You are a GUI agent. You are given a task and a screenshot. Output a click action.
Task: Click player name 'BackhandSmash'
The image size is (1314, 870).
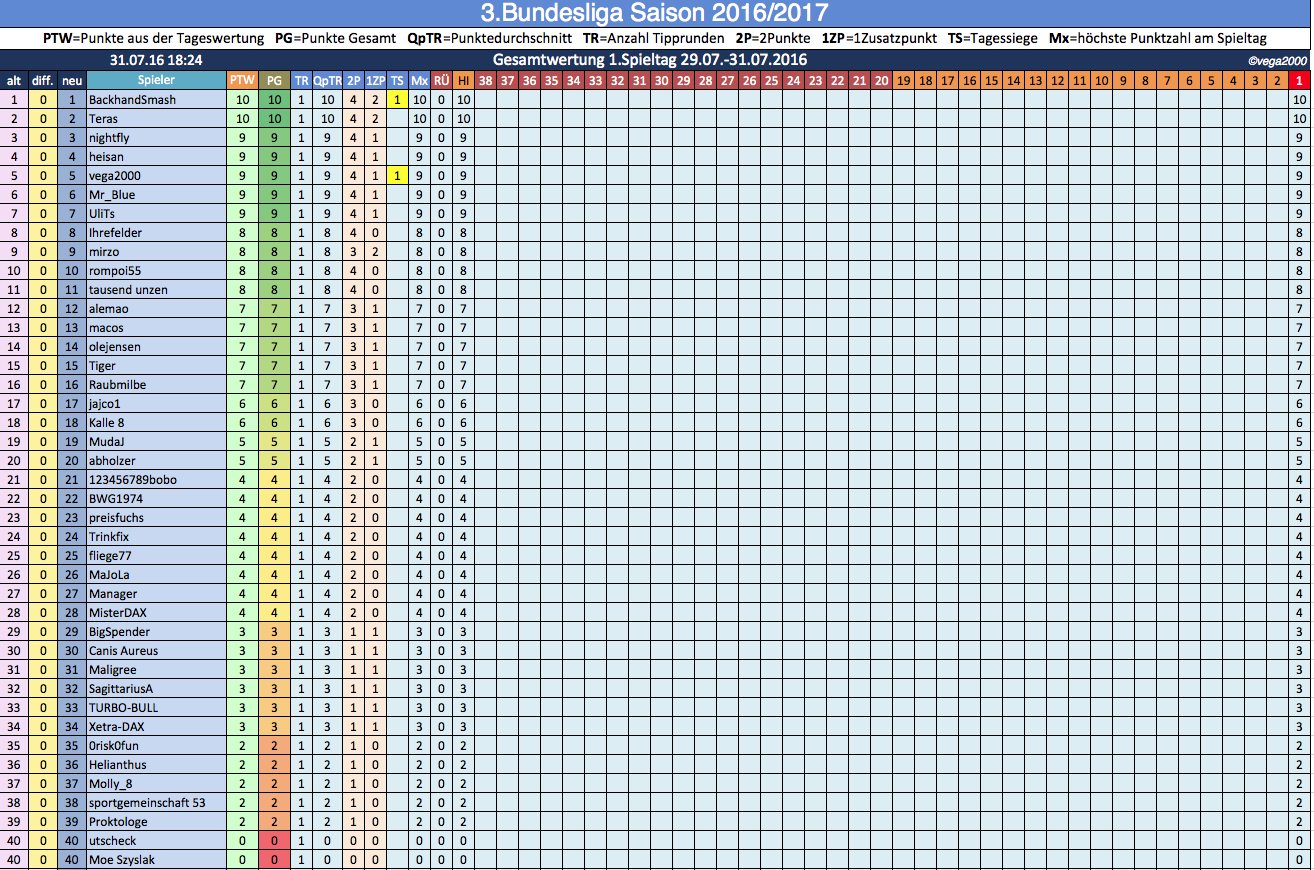(132, 100)
